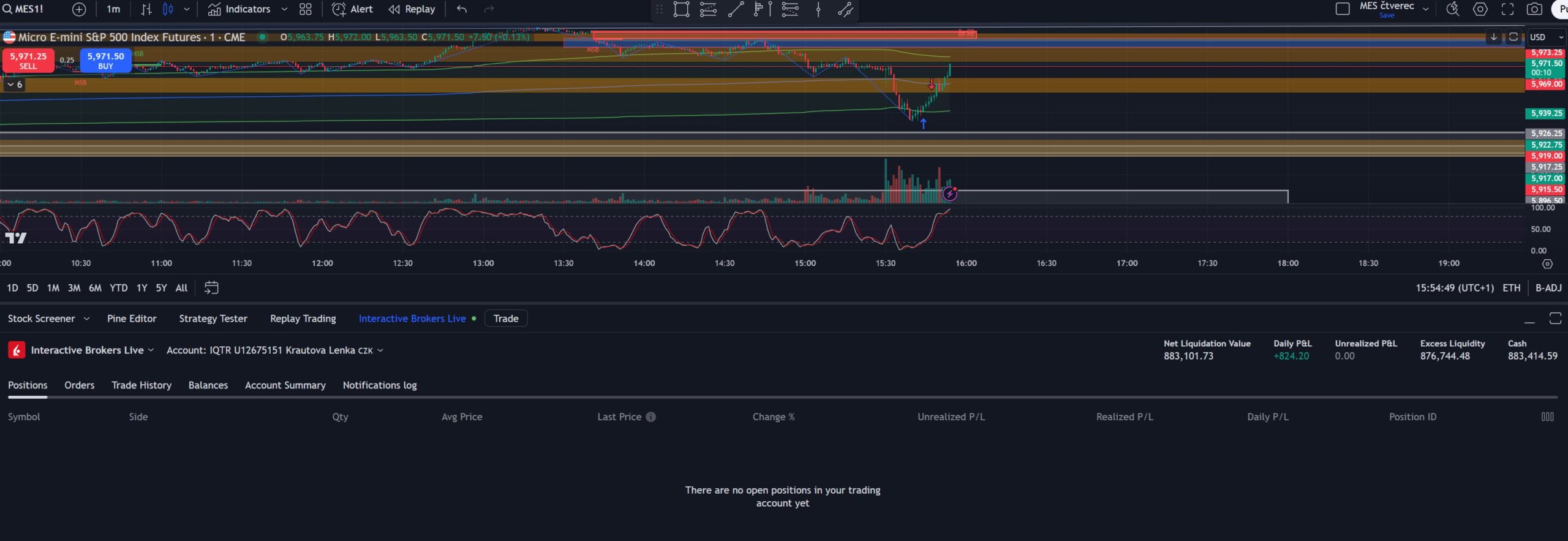Expand the favorite indicators dropdown arrow
Screen dimensions: 1568x541
coord(284,9)
